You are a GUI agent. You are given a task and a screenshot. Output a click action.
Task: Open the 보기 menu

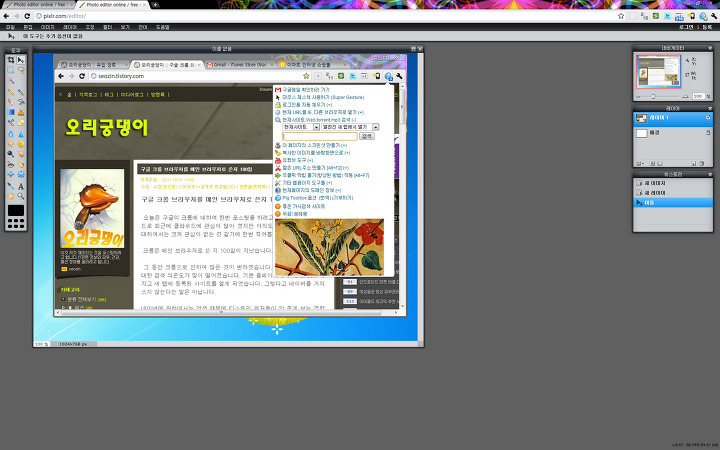click(x=125, y=27)
